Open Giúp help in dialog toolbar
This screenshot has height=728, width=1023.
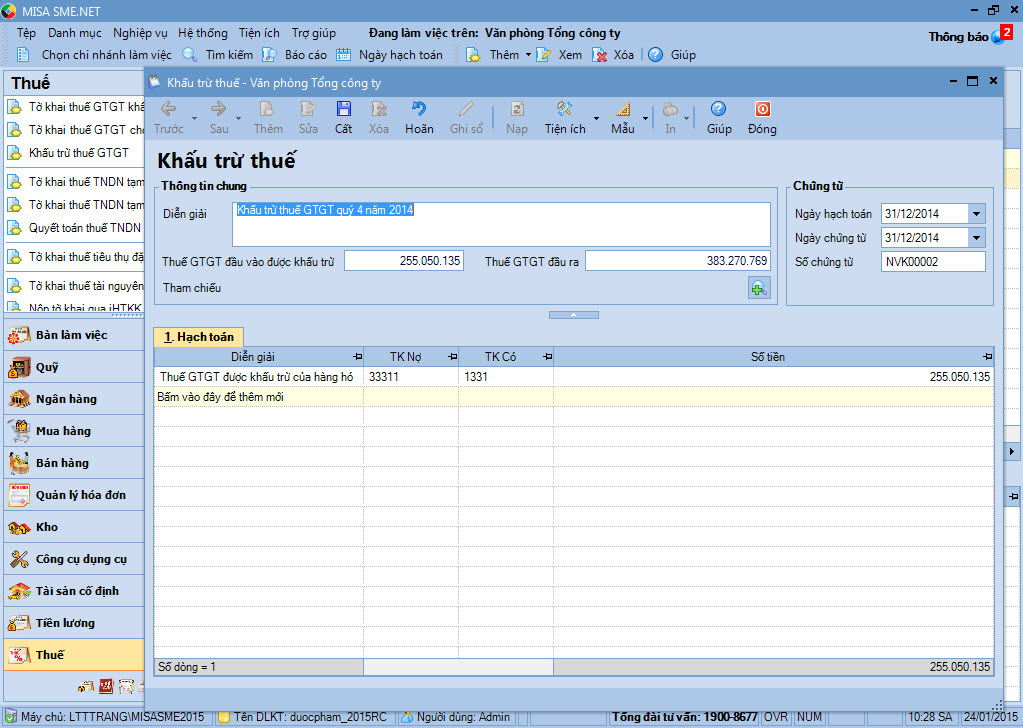[718, 111]
